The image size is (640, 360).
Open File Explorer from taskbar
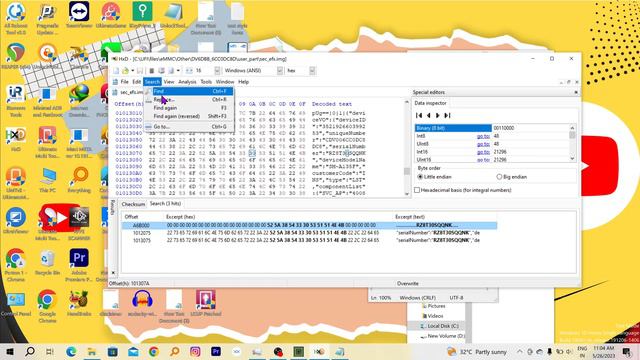[92, 351]
